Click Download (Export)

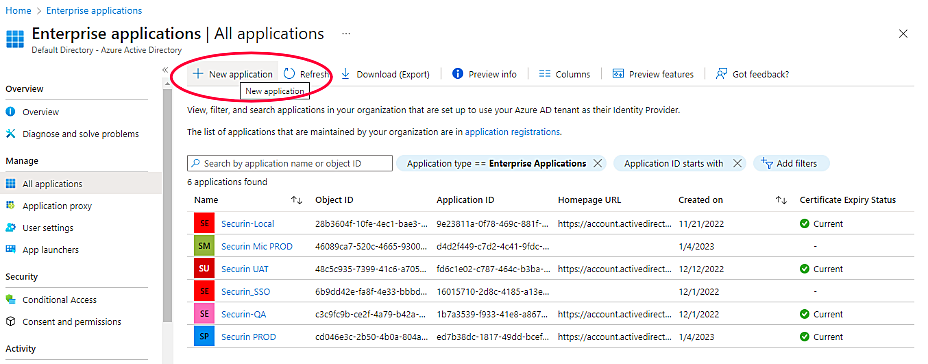(x=385, y=74)
